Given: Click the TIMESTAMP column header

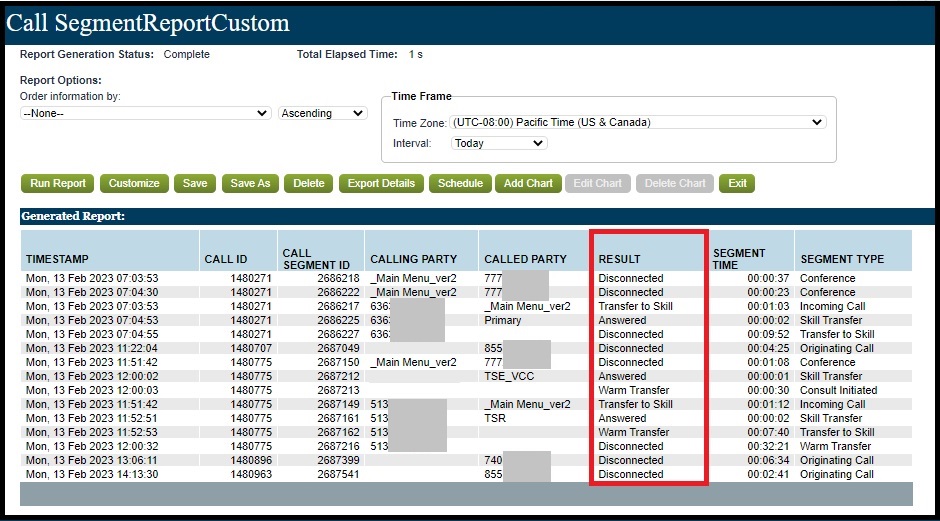Looking at the screenshot, I should [x=57, y=259].
